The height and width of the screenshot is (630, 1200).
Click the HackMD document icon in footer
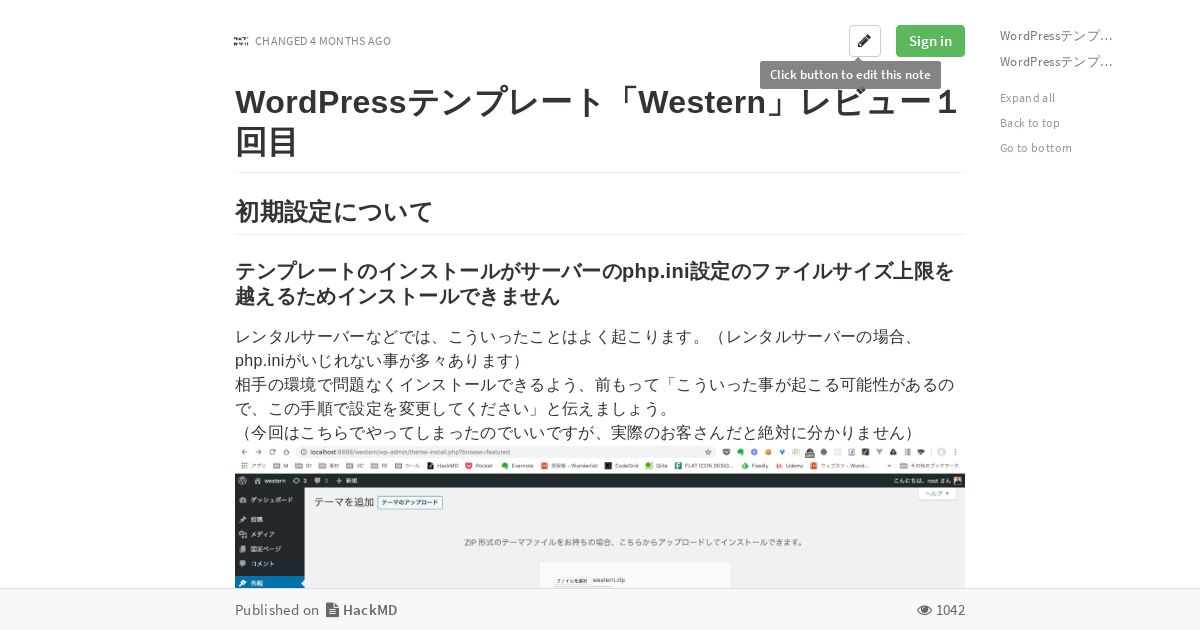click(332, 610)
